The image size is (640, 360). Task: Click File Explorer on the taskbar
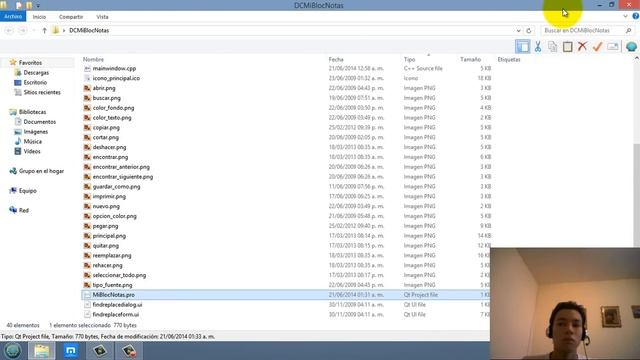42,351
